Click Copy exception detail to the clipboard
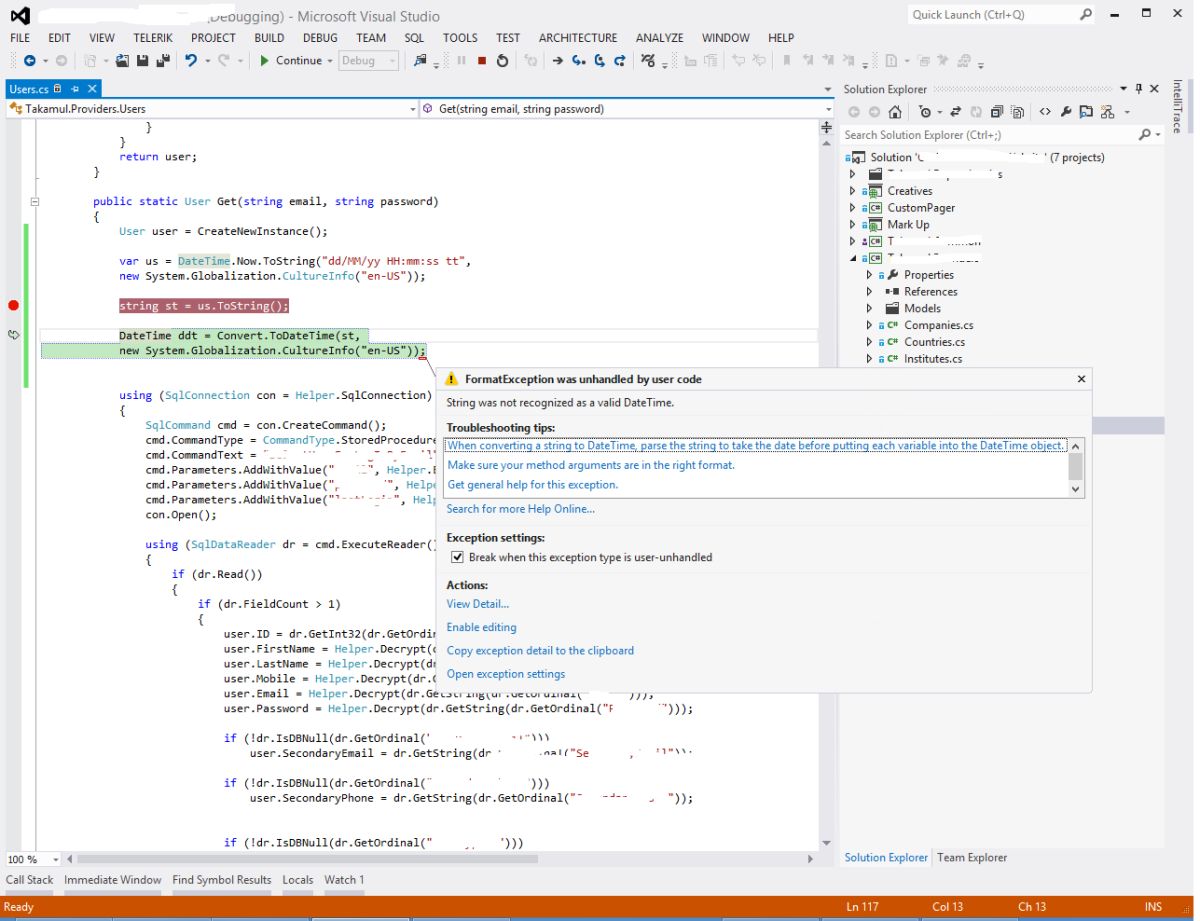This screenshot has width=1200, height=921. coord(540,650)
